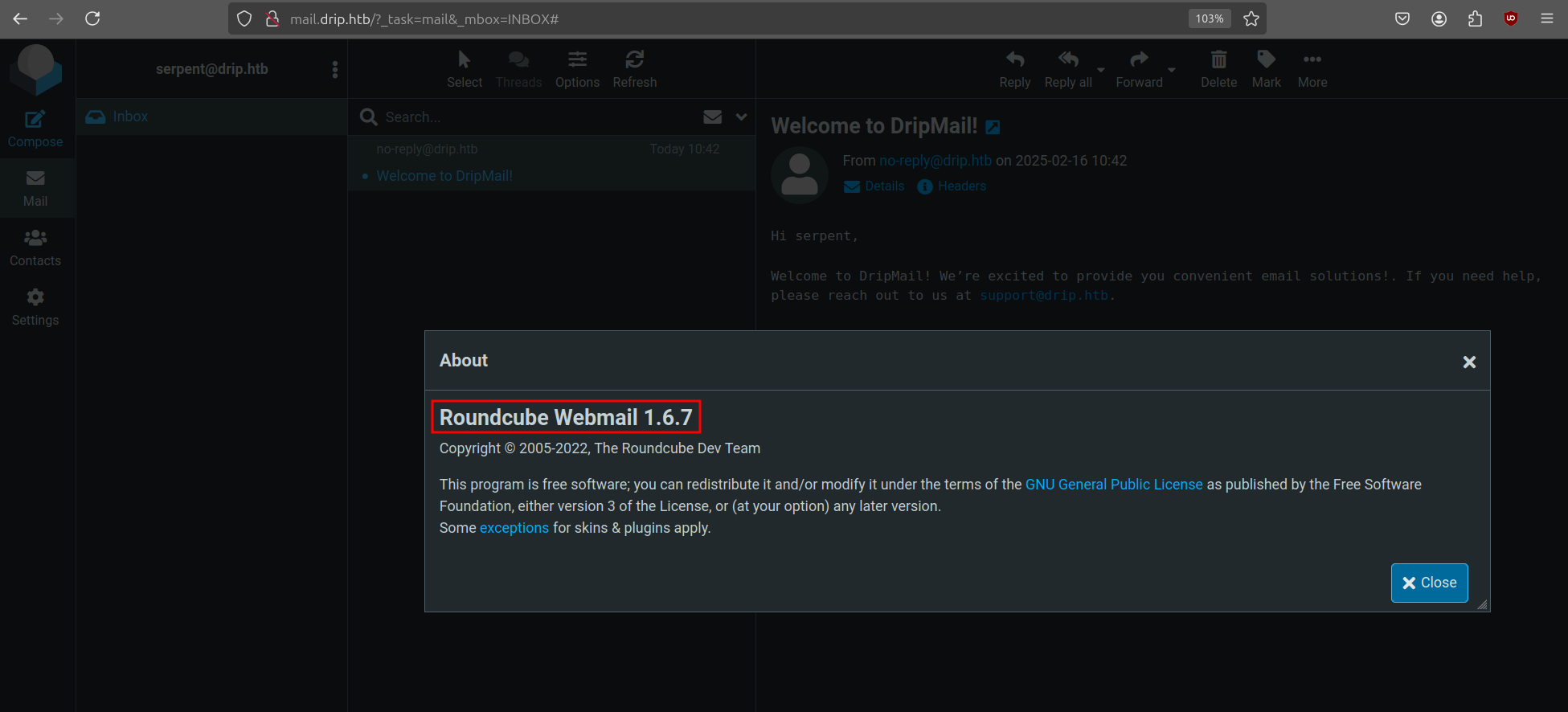Open message in new window icon
Viewport: 1568px width, 712px height.
pos(993,127)
